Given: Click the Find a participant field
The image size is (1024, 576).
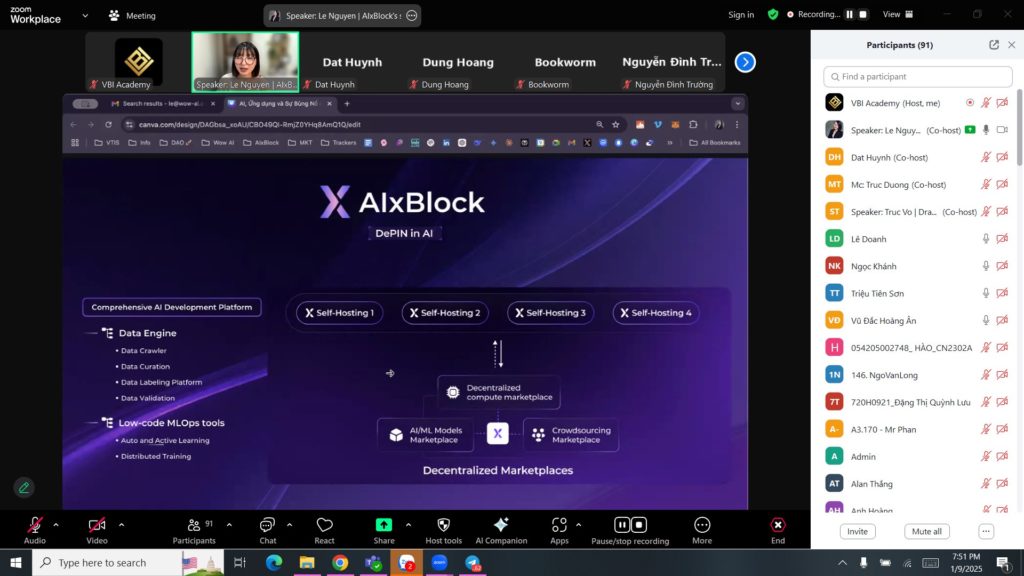Looking at the screenshot, I should 918,76.
